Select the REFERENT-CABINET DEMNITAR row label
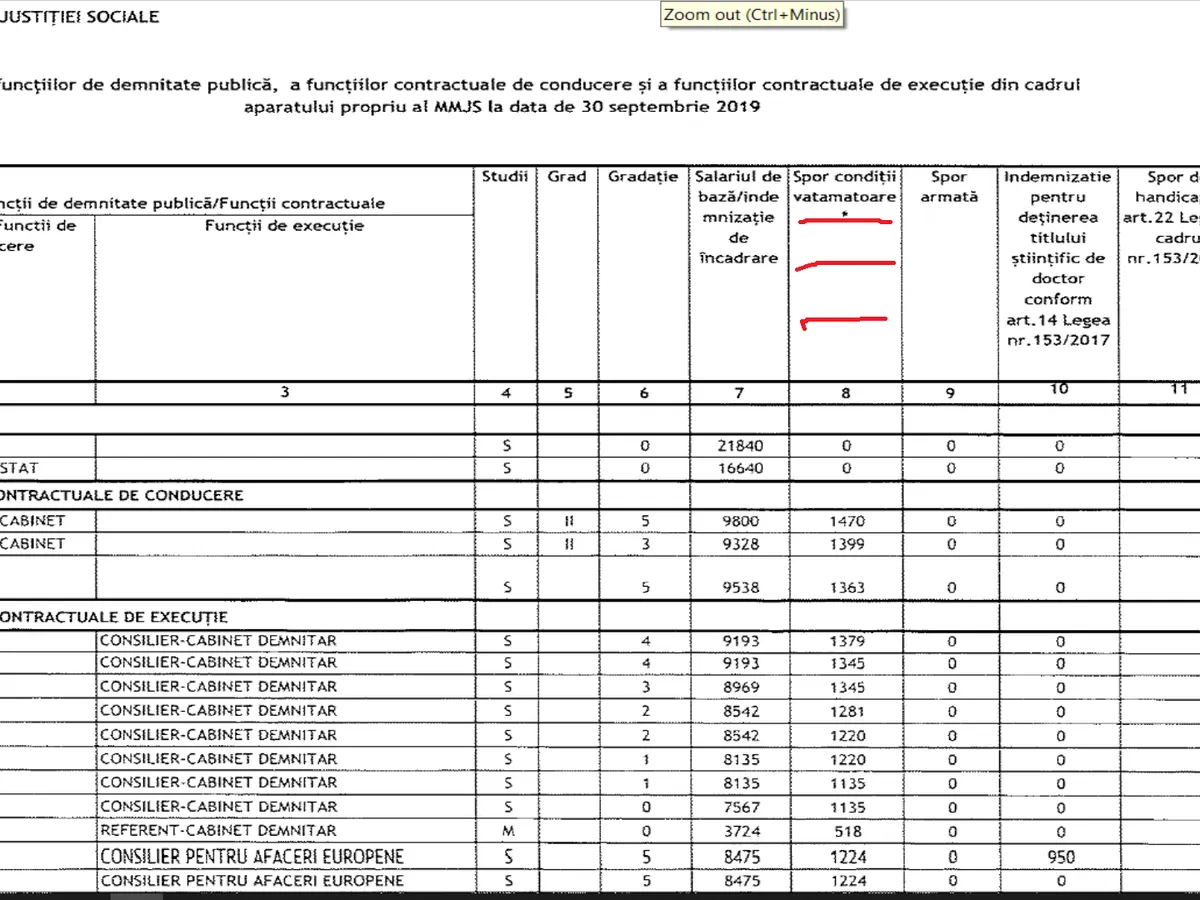1200x900 pixels. tap(218, 830)
